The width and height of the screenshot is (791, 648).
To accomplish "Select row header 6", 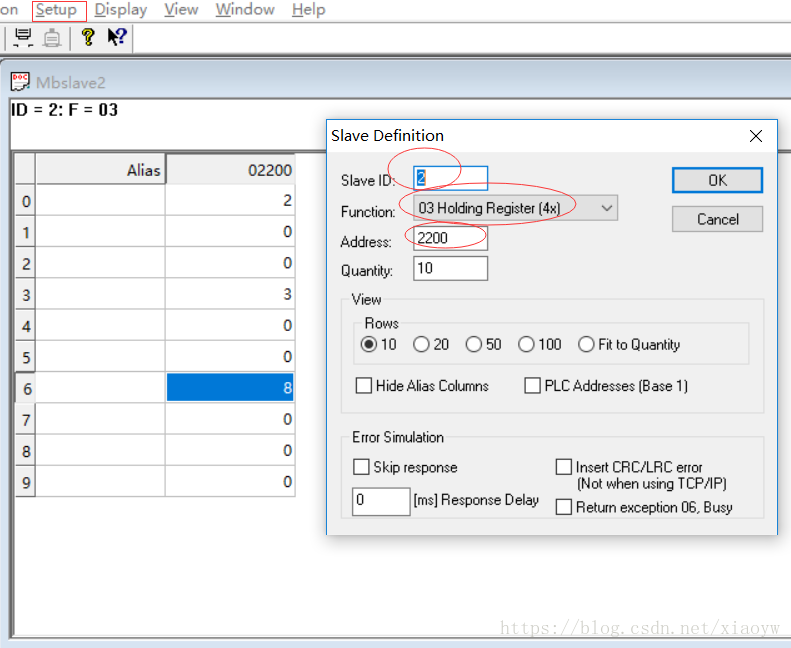I will point(25,388).
